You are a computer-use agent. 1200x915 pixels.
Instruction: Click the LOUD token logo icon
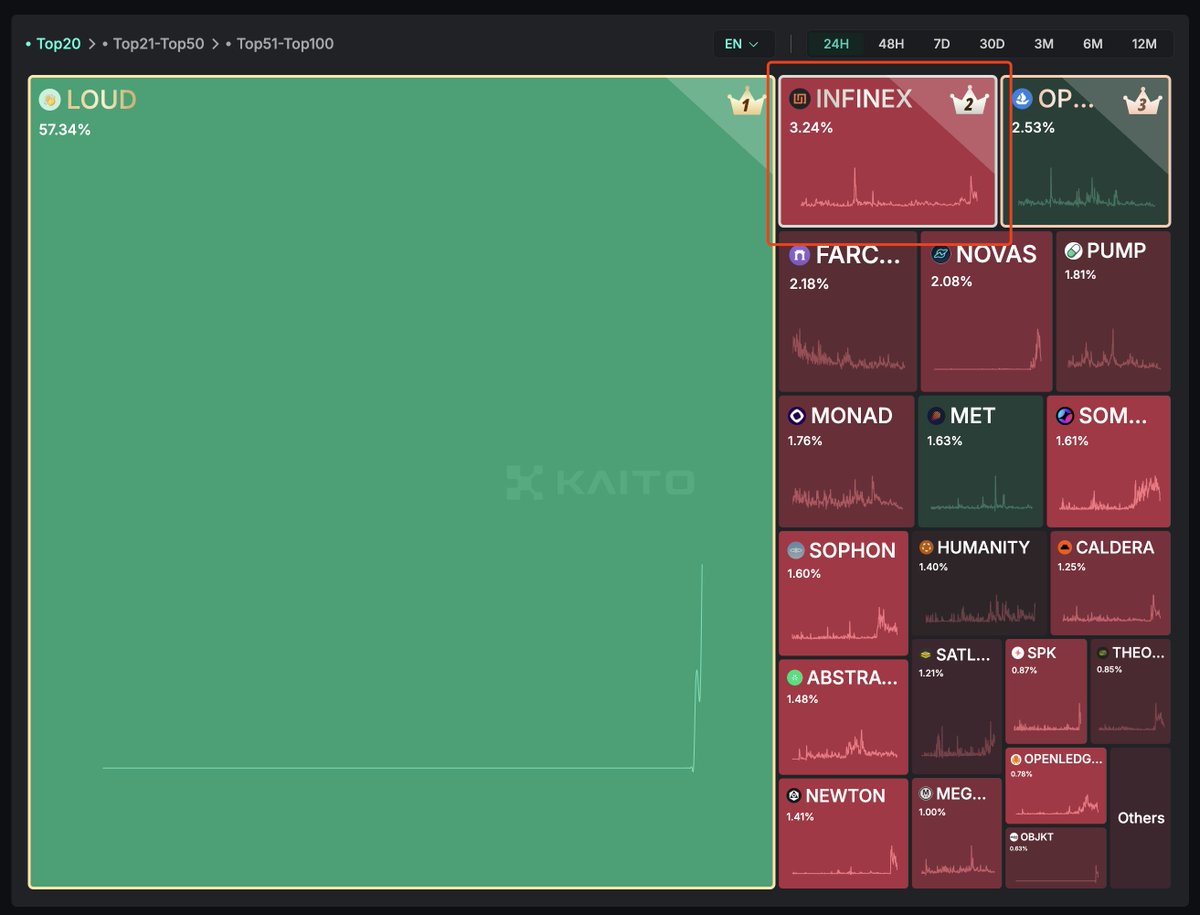(x=49, y=99)
